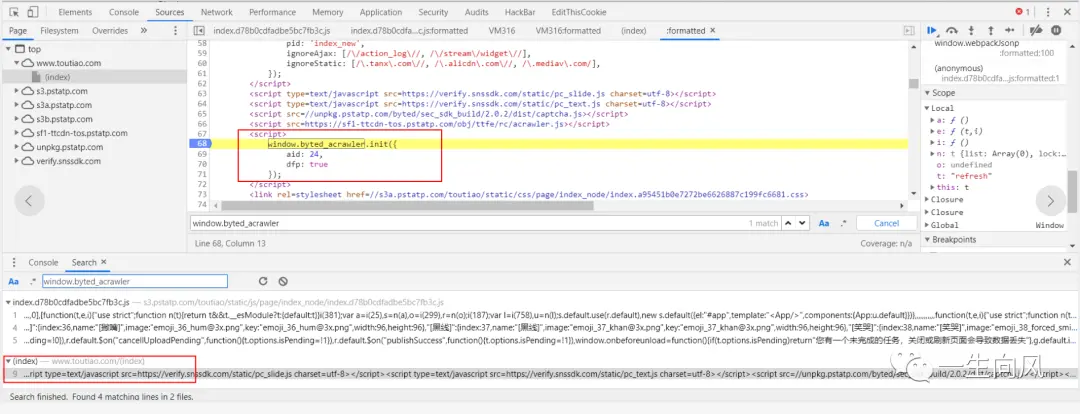This screenshot has width=1080, height=414.
Task: Switch navigator to Filesystem tab
Action: [60, 31]
